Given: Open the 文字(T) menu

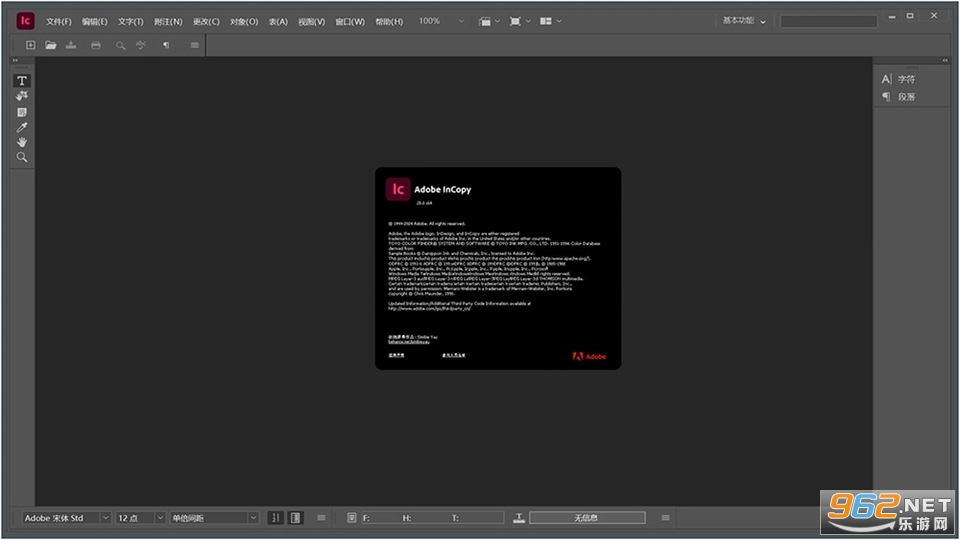Looking at the screenshot, I should coord(130,21).
